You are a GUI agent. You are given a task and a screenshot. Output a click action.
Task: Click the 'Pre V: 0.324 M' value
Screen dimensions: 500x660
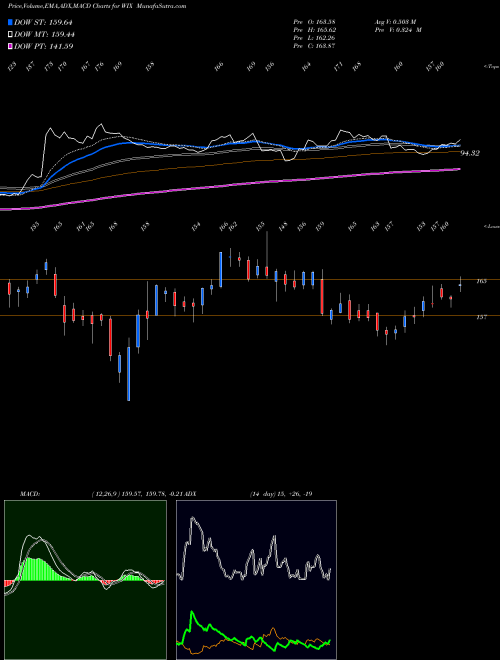click(x=398, y=30)
